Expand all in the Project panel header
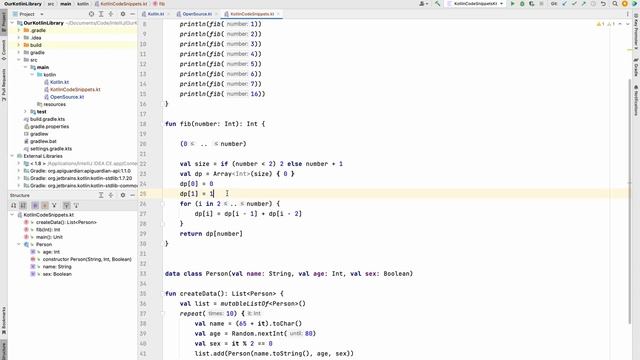 click(101, 14)
